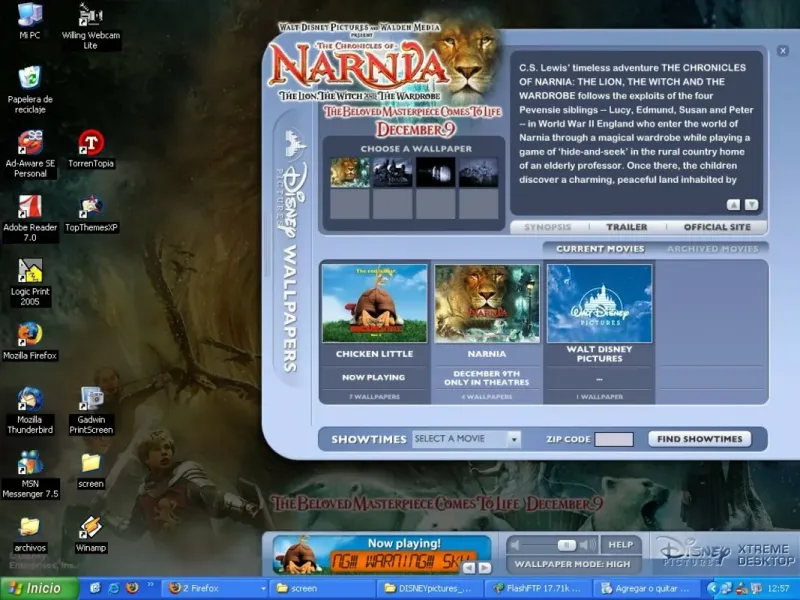This screenshot has height=600, width=800.
Task: Select Current Movies tab
Action: [x=600, y=249]
